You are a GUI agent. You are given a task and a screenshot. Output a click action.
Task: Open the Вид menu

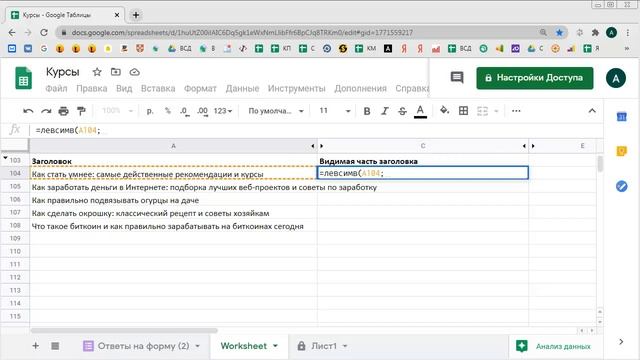point(124,89)
